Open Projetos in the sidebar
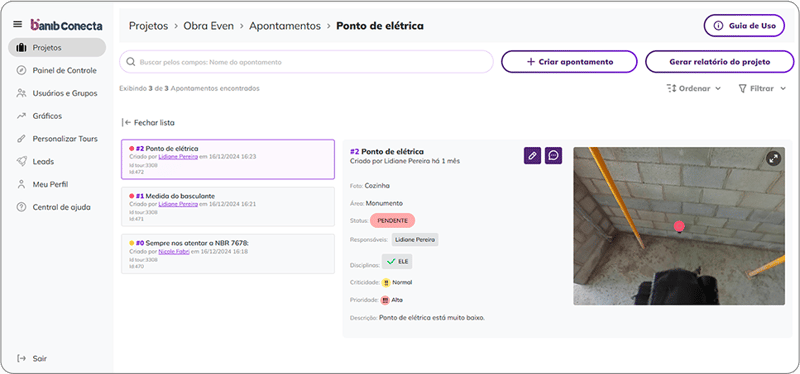The image size is (800, 374). coord(57,47)
